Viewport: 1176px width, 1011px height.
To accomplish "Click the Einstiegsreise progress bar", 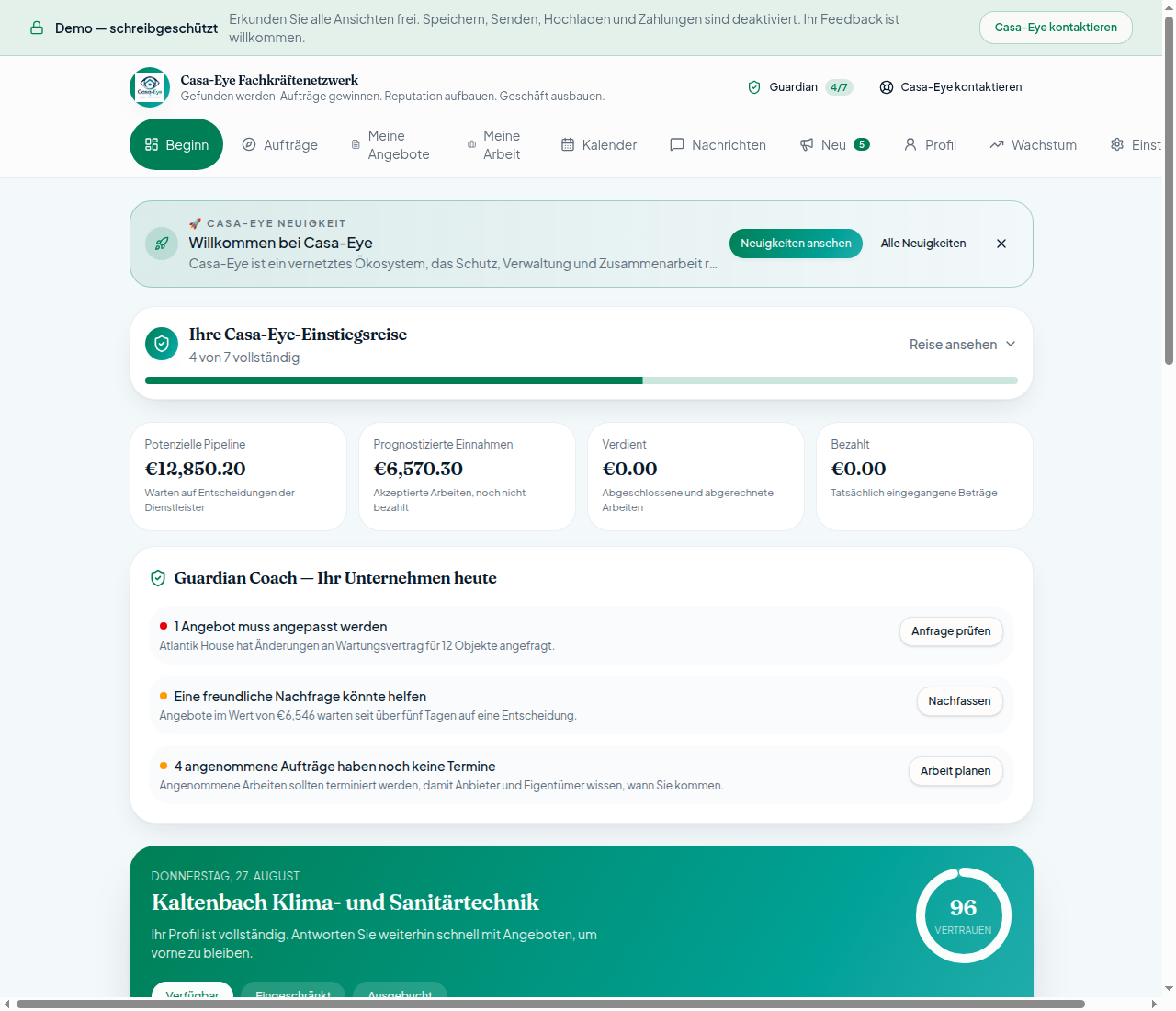I will click(x=582, y=381).
